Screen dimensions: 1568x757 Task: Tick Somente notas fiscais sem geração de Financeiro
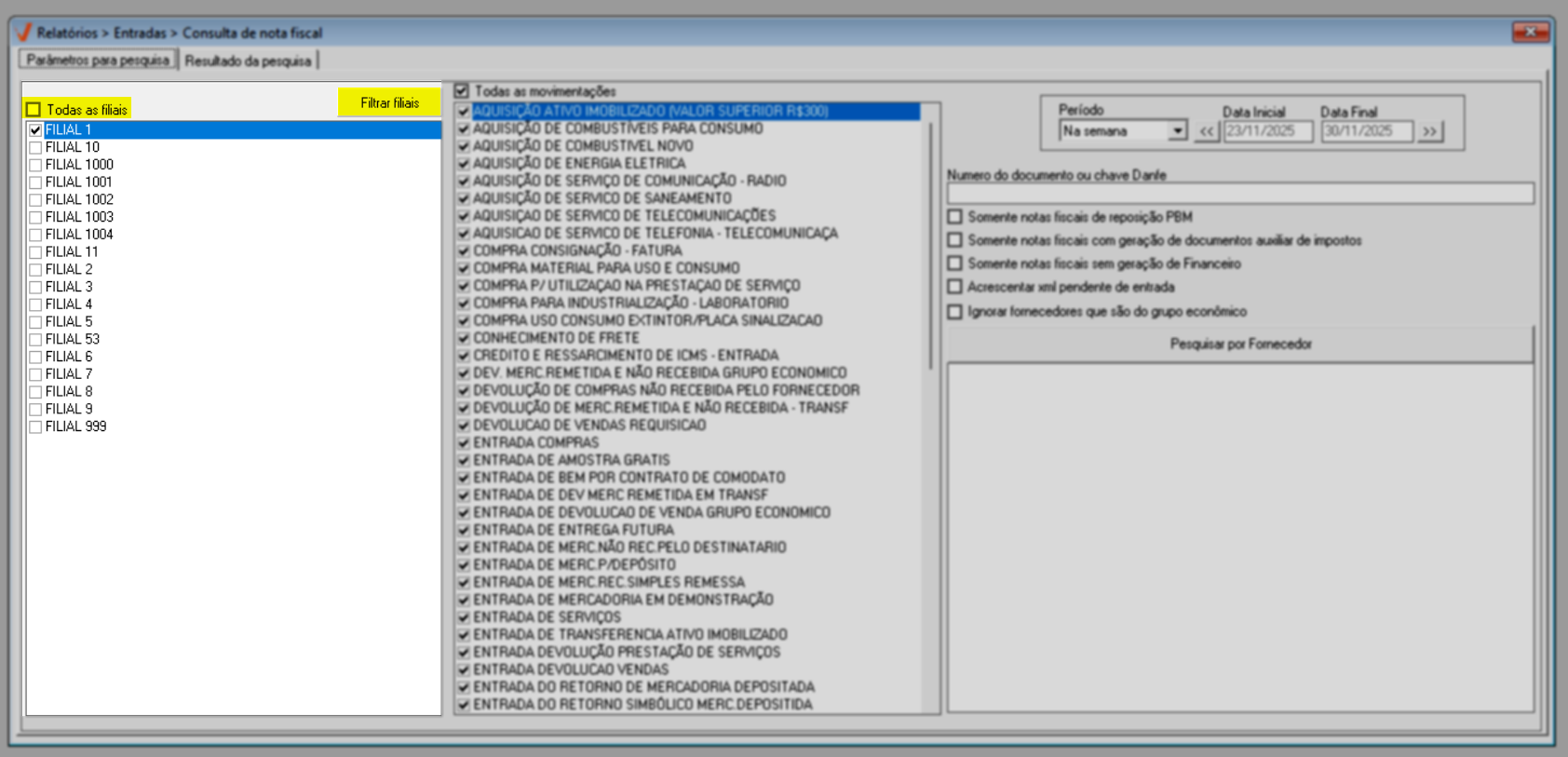pyautogui.click(x=955, y=264)
